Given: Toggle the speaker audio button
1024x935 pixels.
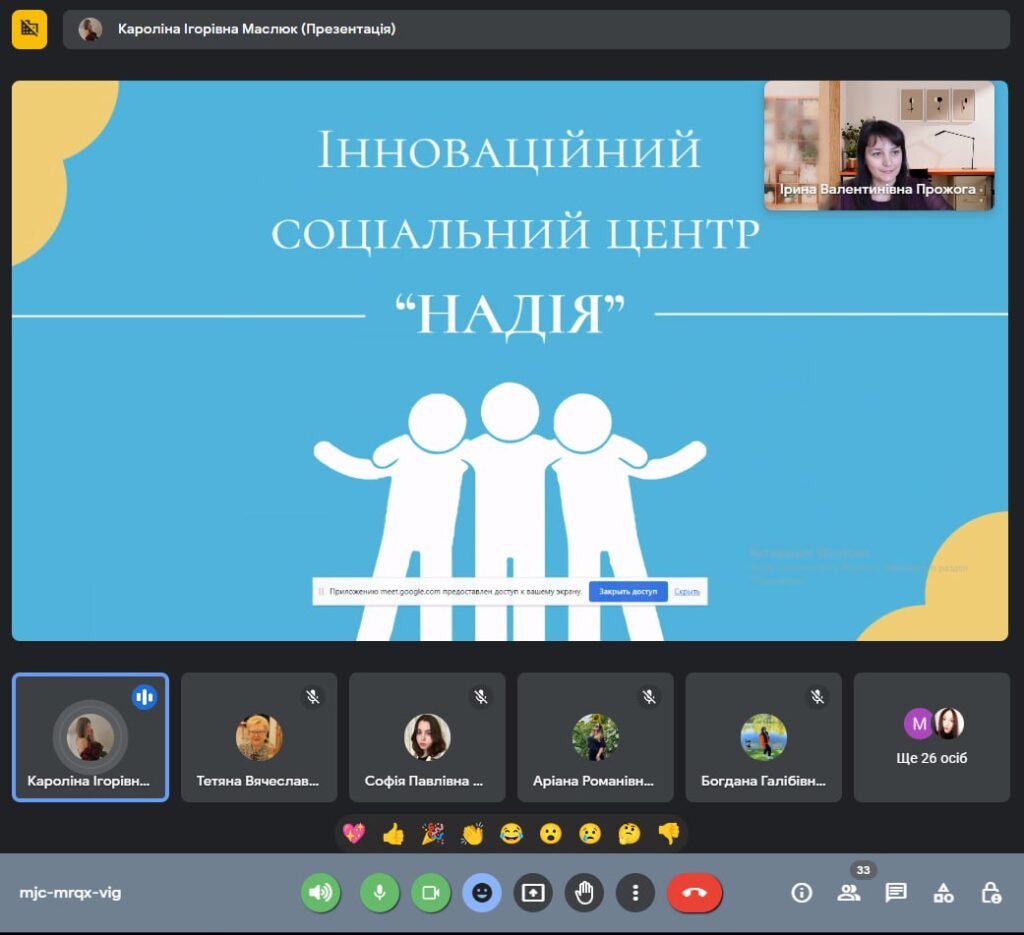Looking at the screenshot, I should (321, 893).
